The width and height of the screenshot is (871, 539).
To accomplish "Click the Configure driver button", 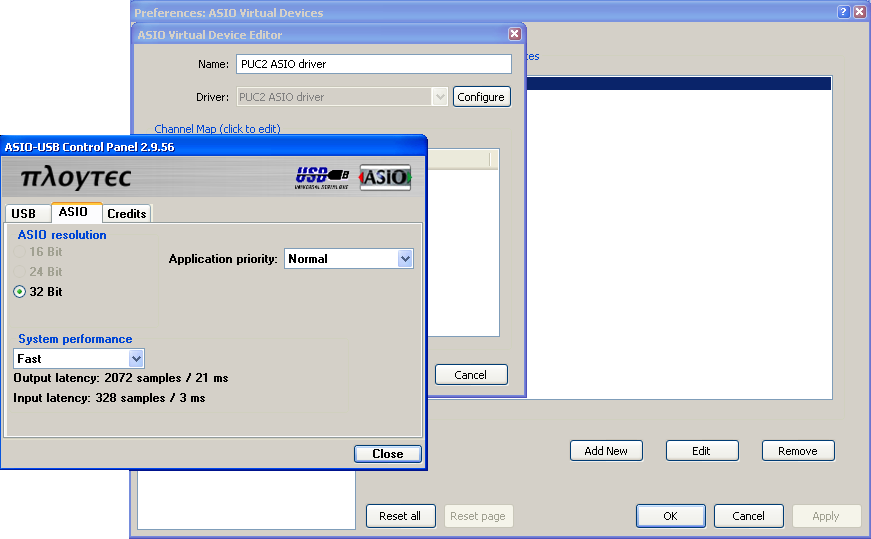I will click(481, 97).
